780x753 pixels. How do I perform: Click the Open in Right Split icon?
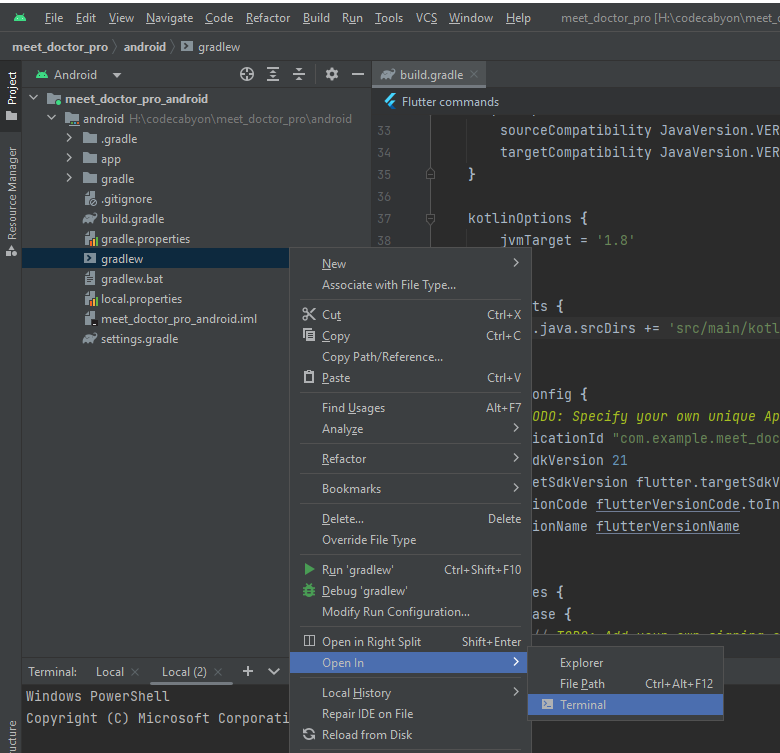[x=309, y=641]
